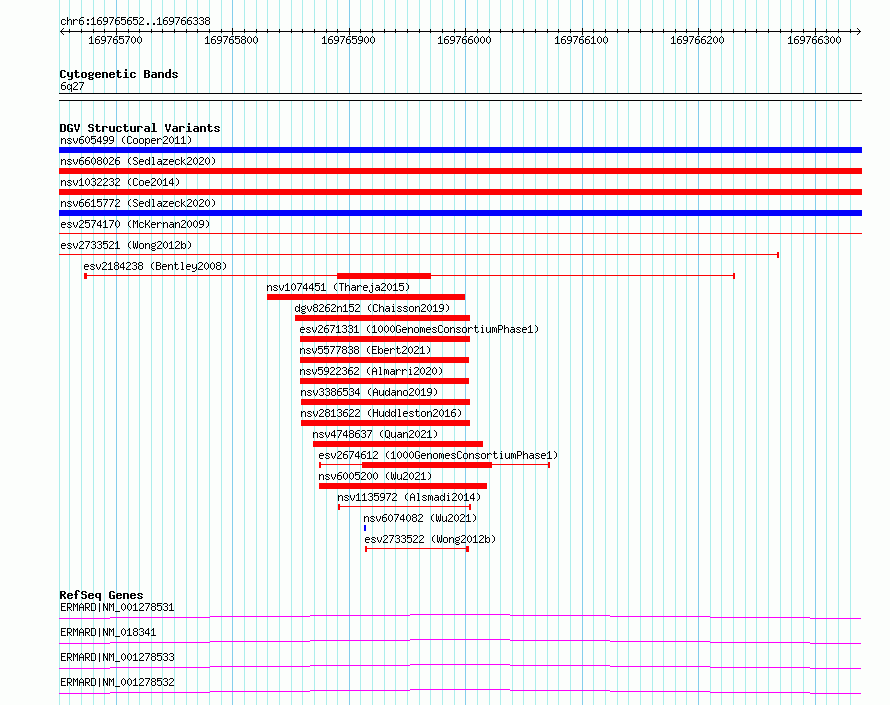890x705 pixels.
Task: Click the esv2671331 red variant bar
Action: point(385,339)
